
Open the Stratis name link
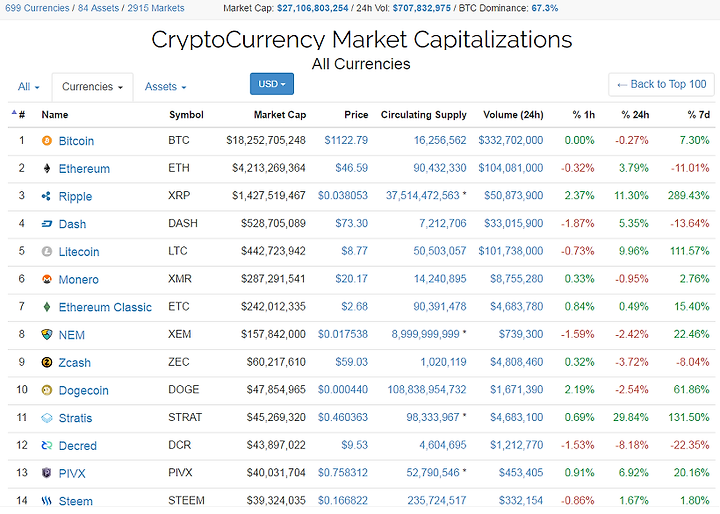(75, 418)
